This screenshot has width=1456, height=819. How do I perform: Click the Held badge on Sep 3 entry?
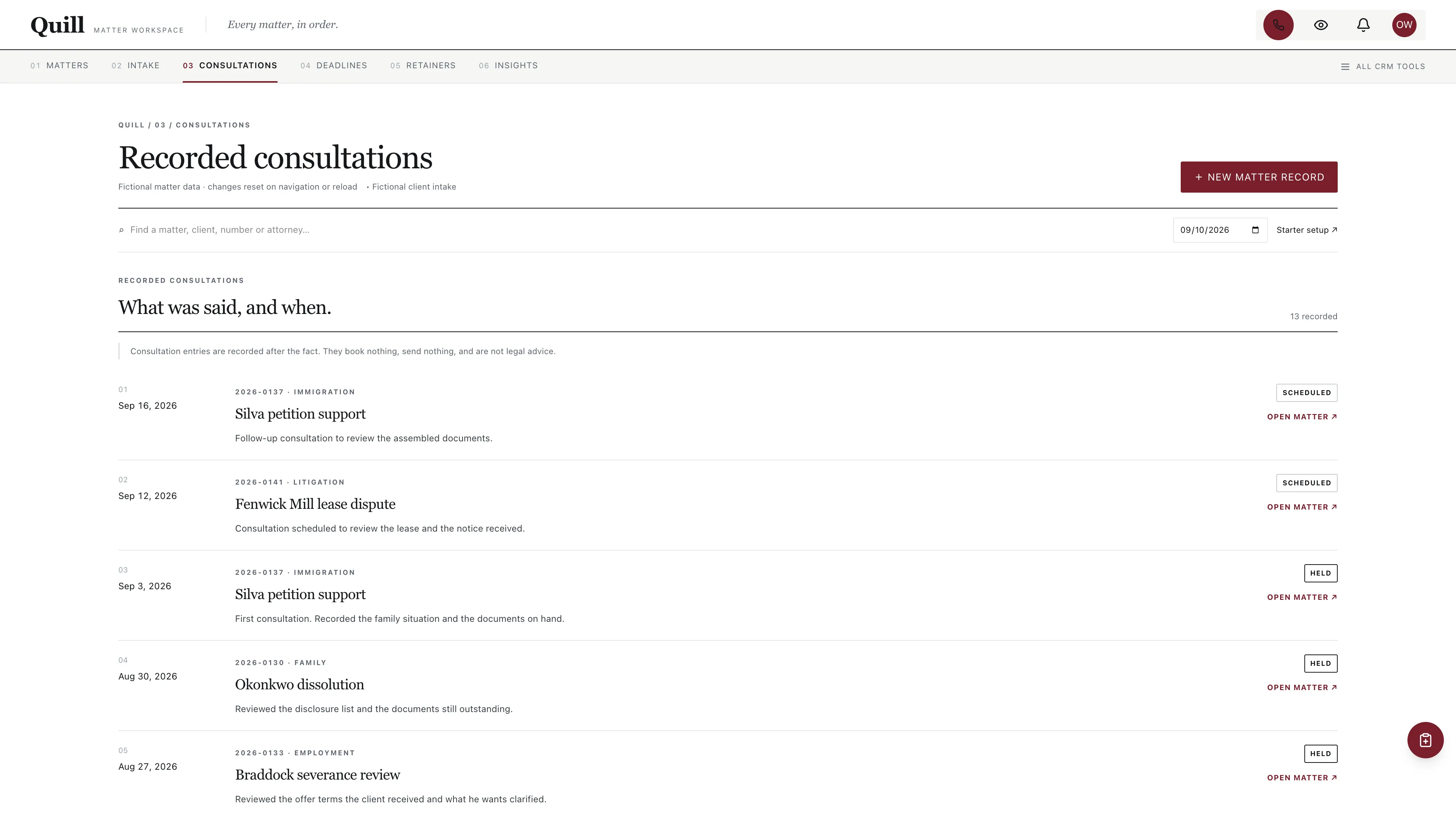click(1320, 573)
